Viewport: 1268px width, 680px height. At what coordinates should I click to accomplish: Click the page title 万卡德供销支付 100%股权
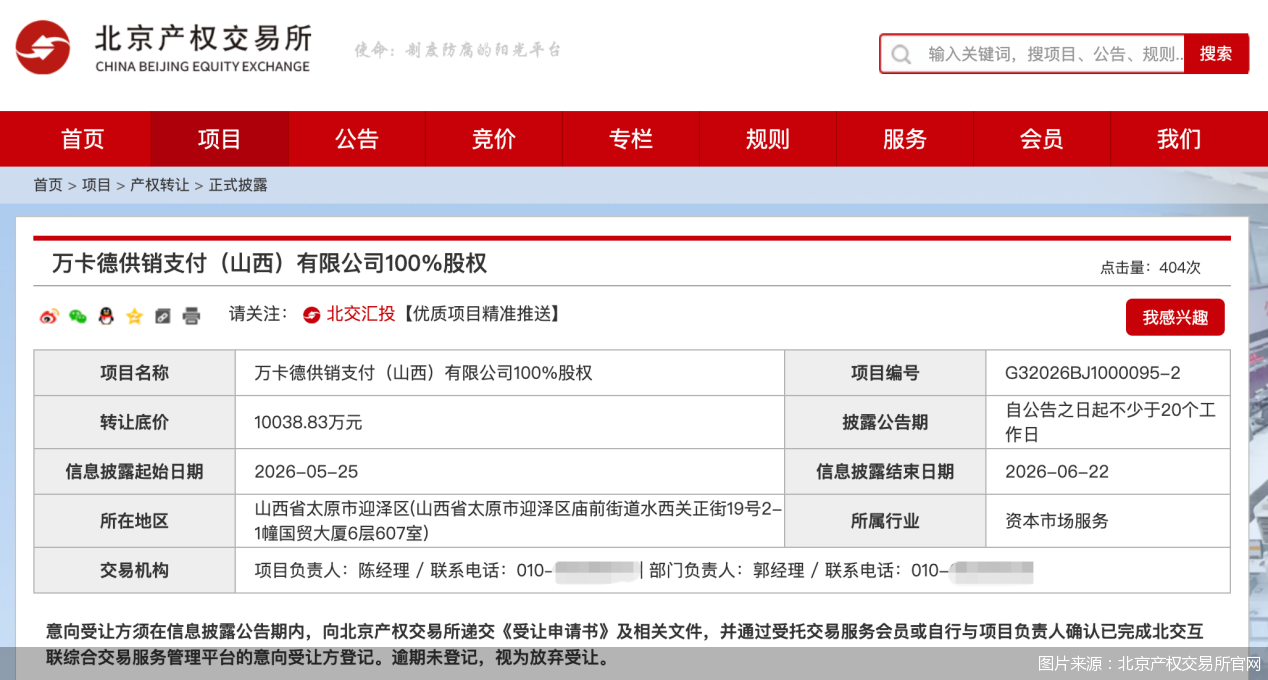click(270, 263)
